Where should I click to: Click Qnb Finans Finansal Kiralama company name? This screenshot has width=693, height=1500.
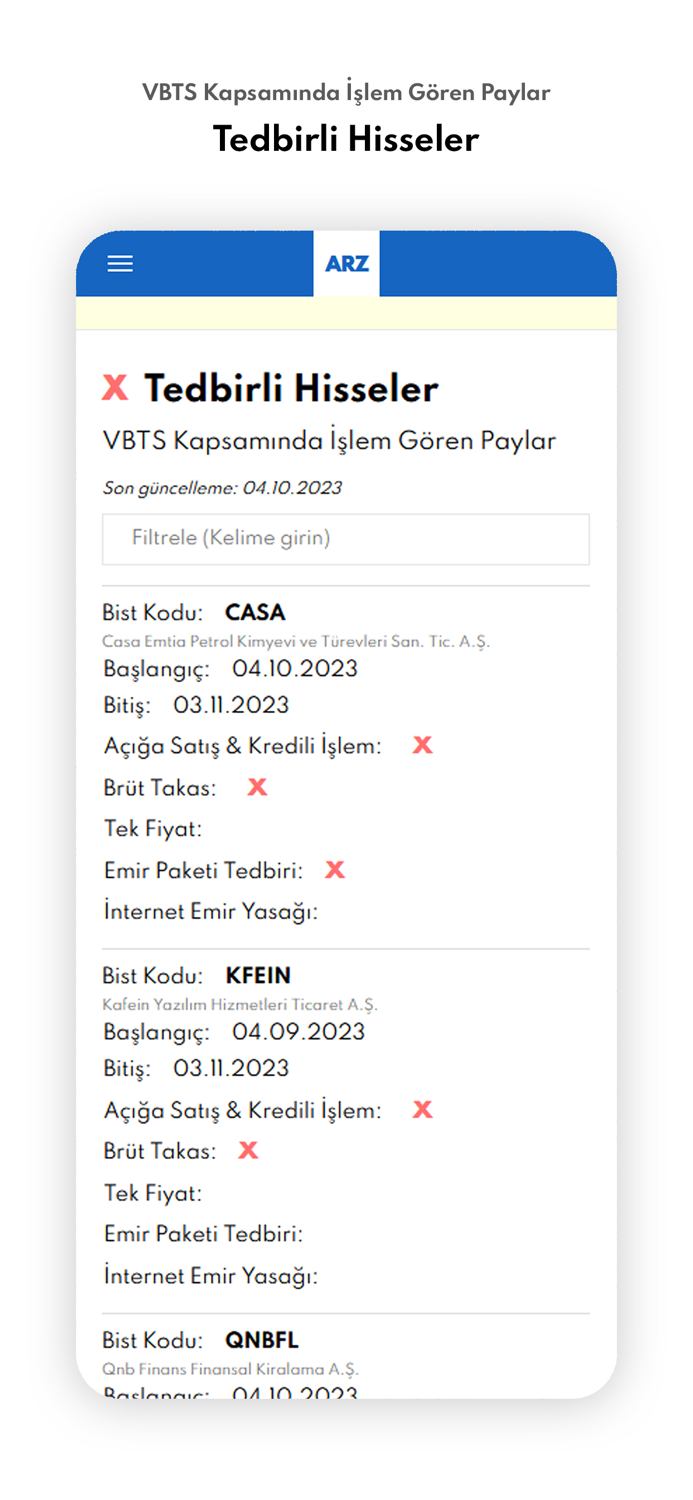point(230,1369)
